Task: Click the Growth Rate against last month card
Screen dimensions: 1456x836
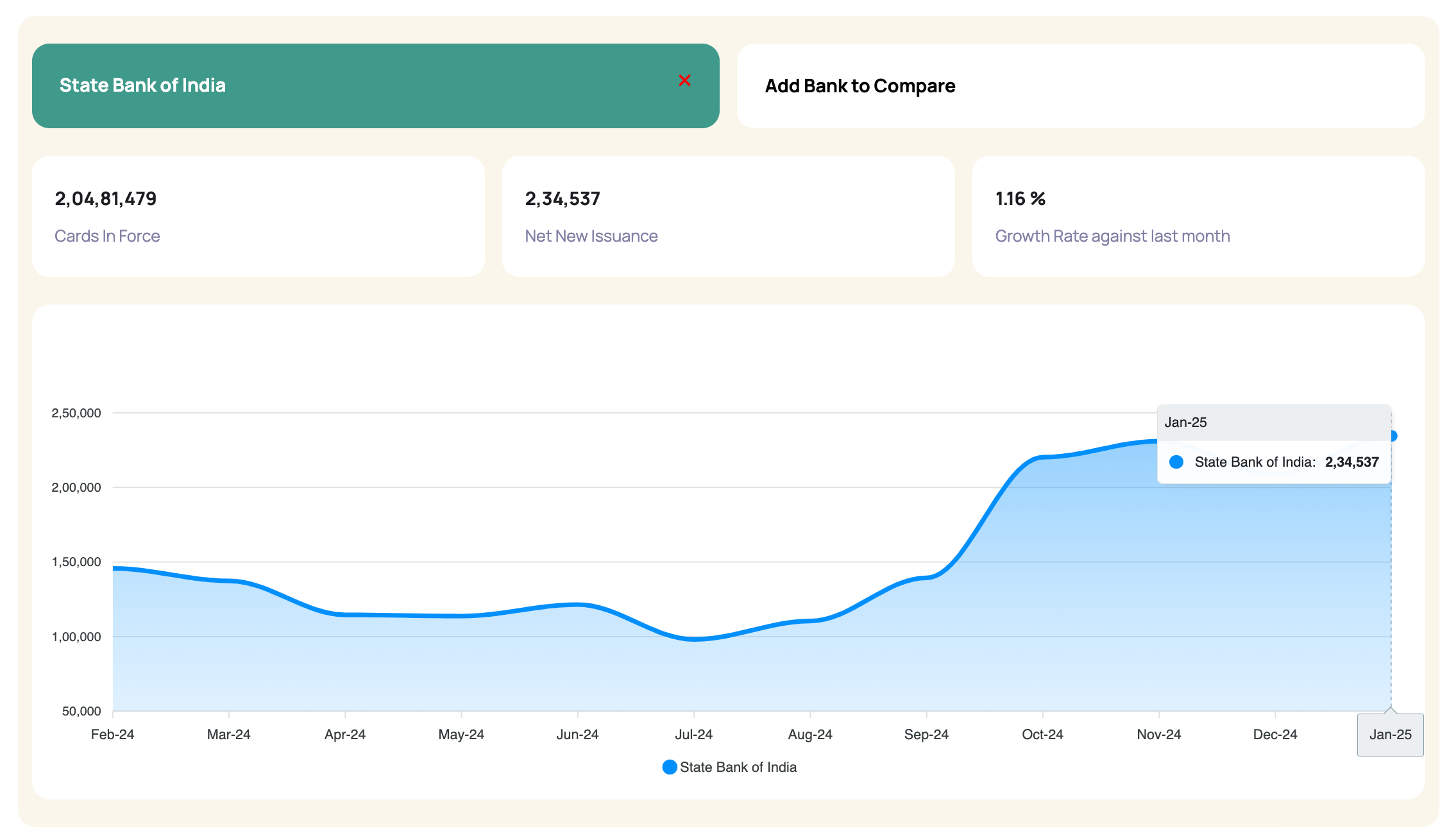Action: point(1198,216)
